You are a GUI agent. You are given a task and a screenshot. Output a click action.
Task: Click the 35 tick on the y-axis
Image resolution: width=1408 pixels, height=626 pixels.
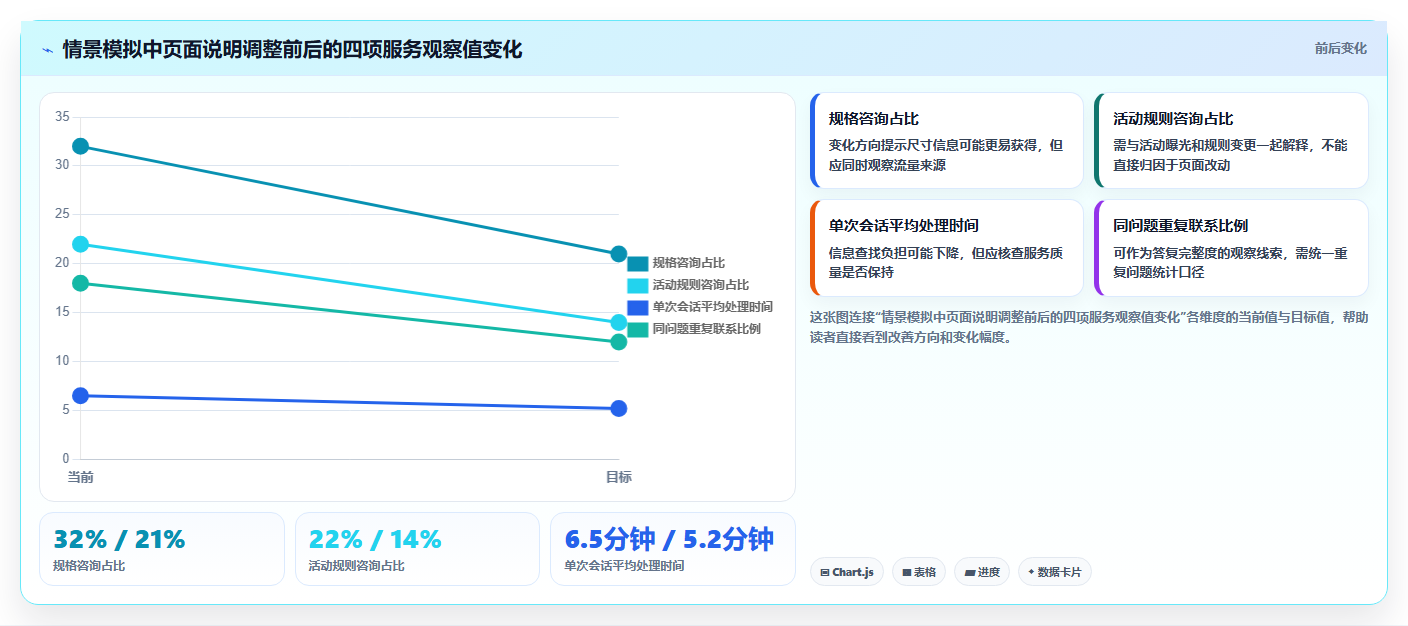coord(62,117)
